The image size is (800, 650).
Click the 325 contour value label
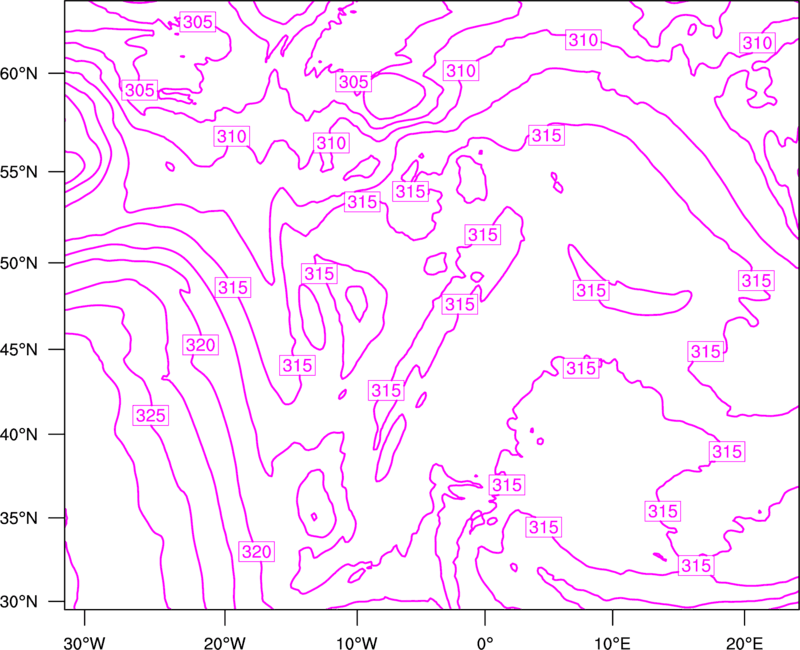pyautogui.click(x=151, y=415)
